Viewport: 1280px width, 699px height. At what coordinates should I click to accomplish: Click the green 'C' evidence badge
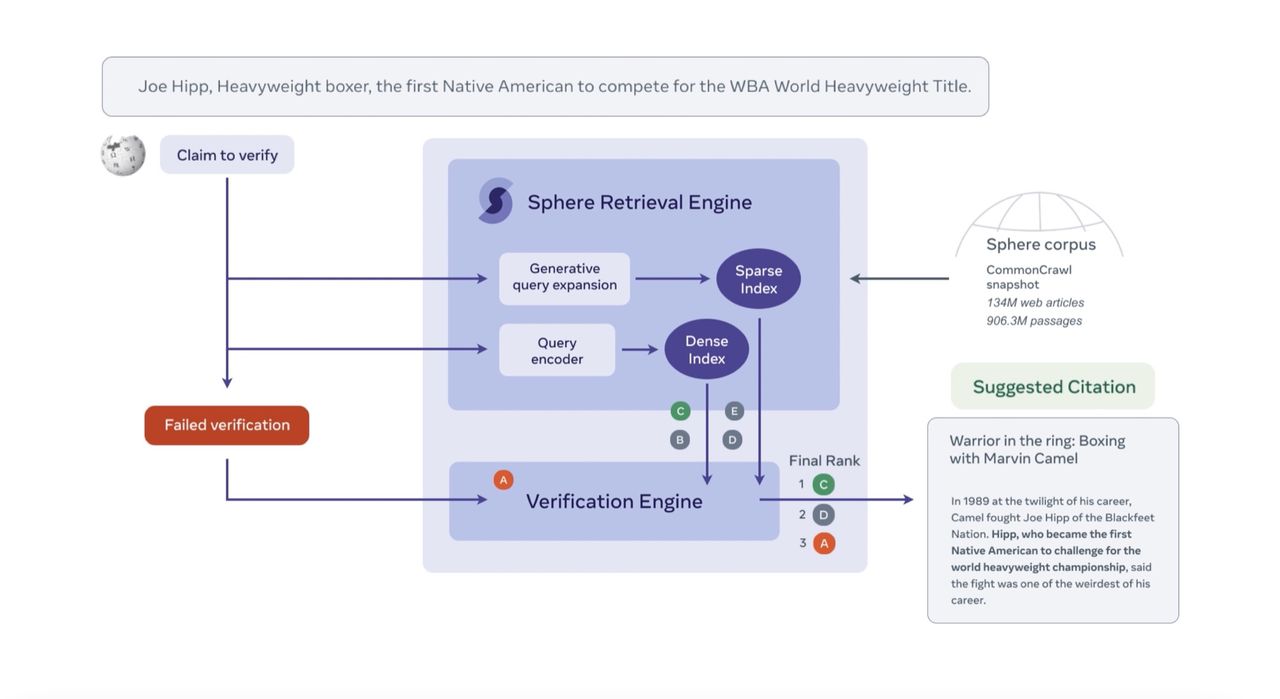click(x=680, y=410)
